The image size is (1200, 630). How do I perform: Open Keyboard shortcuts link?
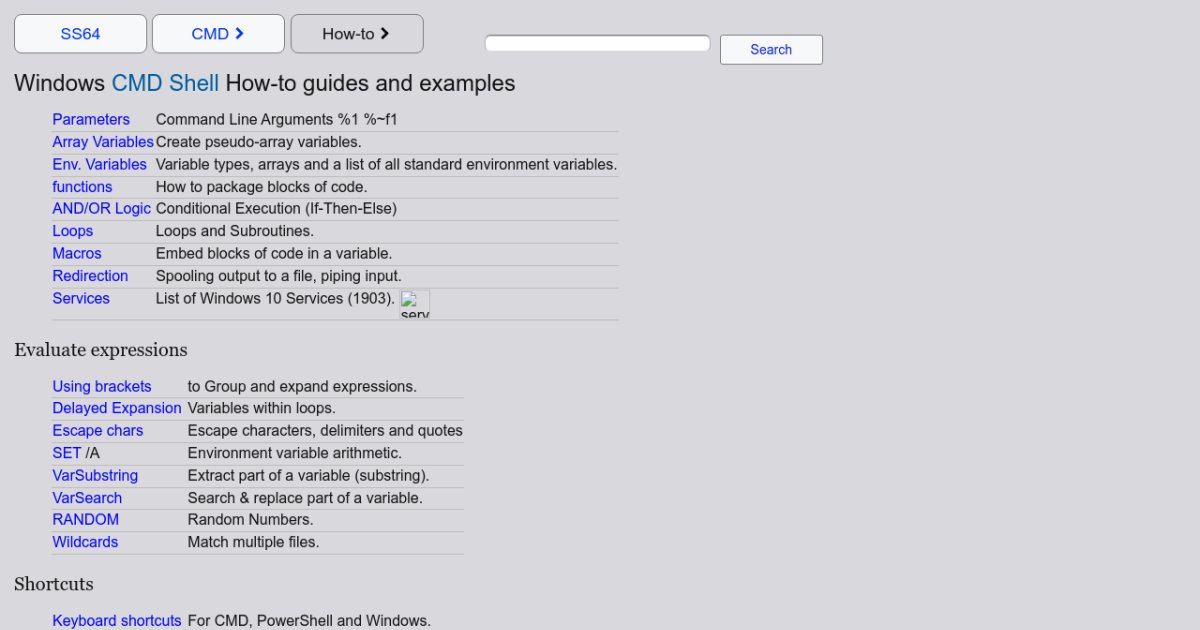[x=117, y=621]
